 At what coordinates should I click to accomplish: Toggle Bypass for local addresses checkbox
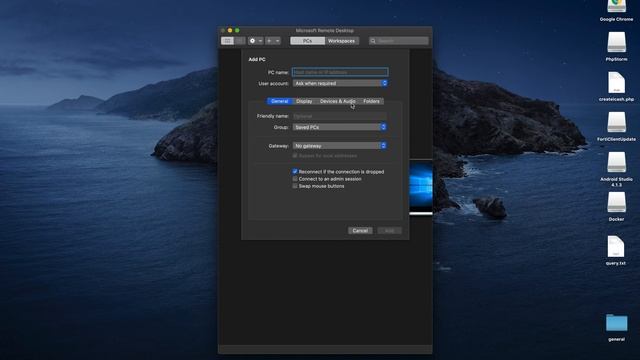point(295,156)
